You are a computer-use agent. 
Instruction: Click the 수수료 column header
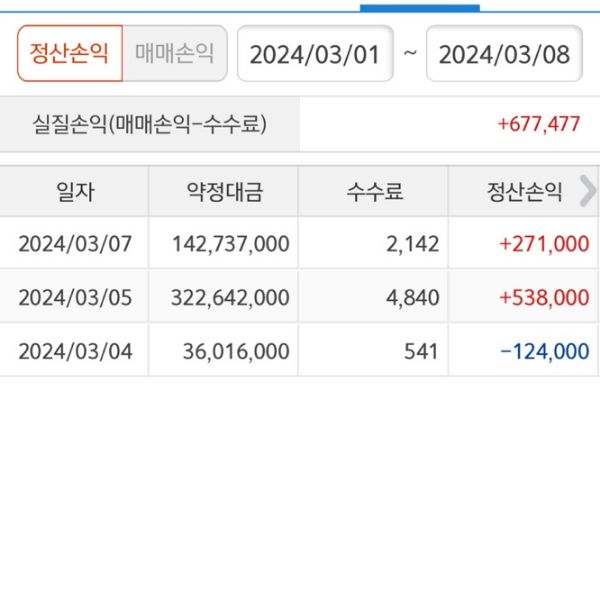[374, 191]
